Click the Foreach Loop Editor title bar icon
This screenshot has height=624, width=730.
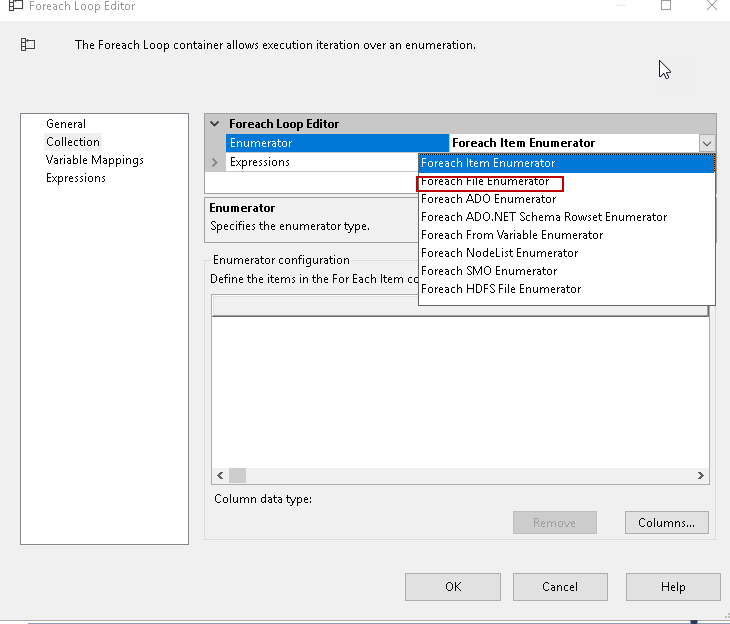[15, 6]
